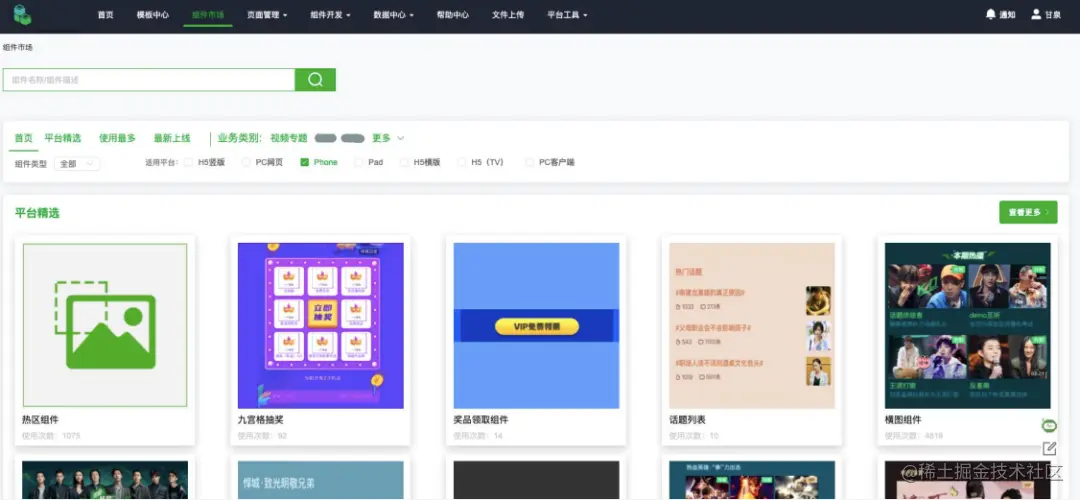Select the 首页 filter tab beside 平台精选

tap(23, 138)
